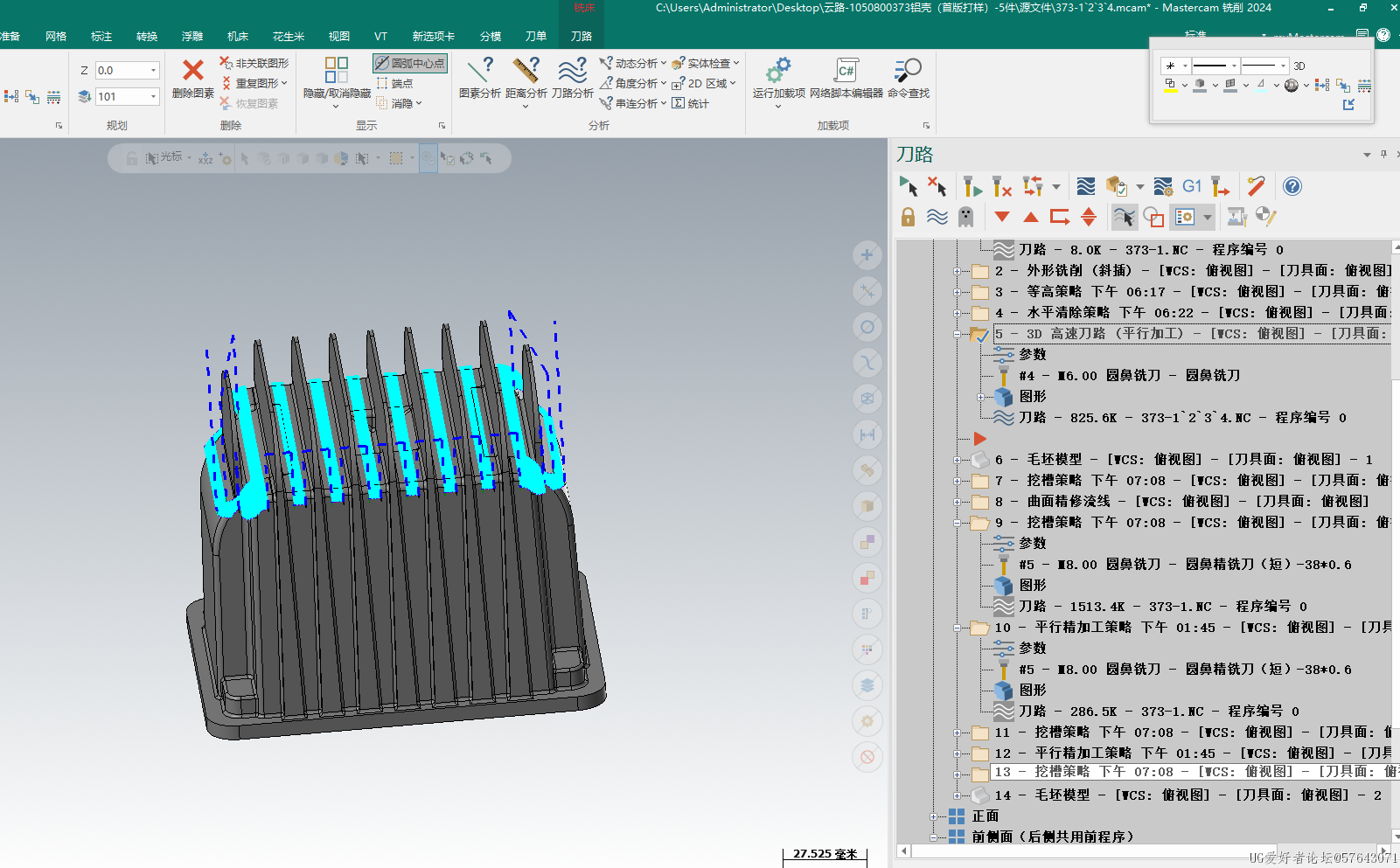Click the gray solid color swatch

tap(1200, 85)
